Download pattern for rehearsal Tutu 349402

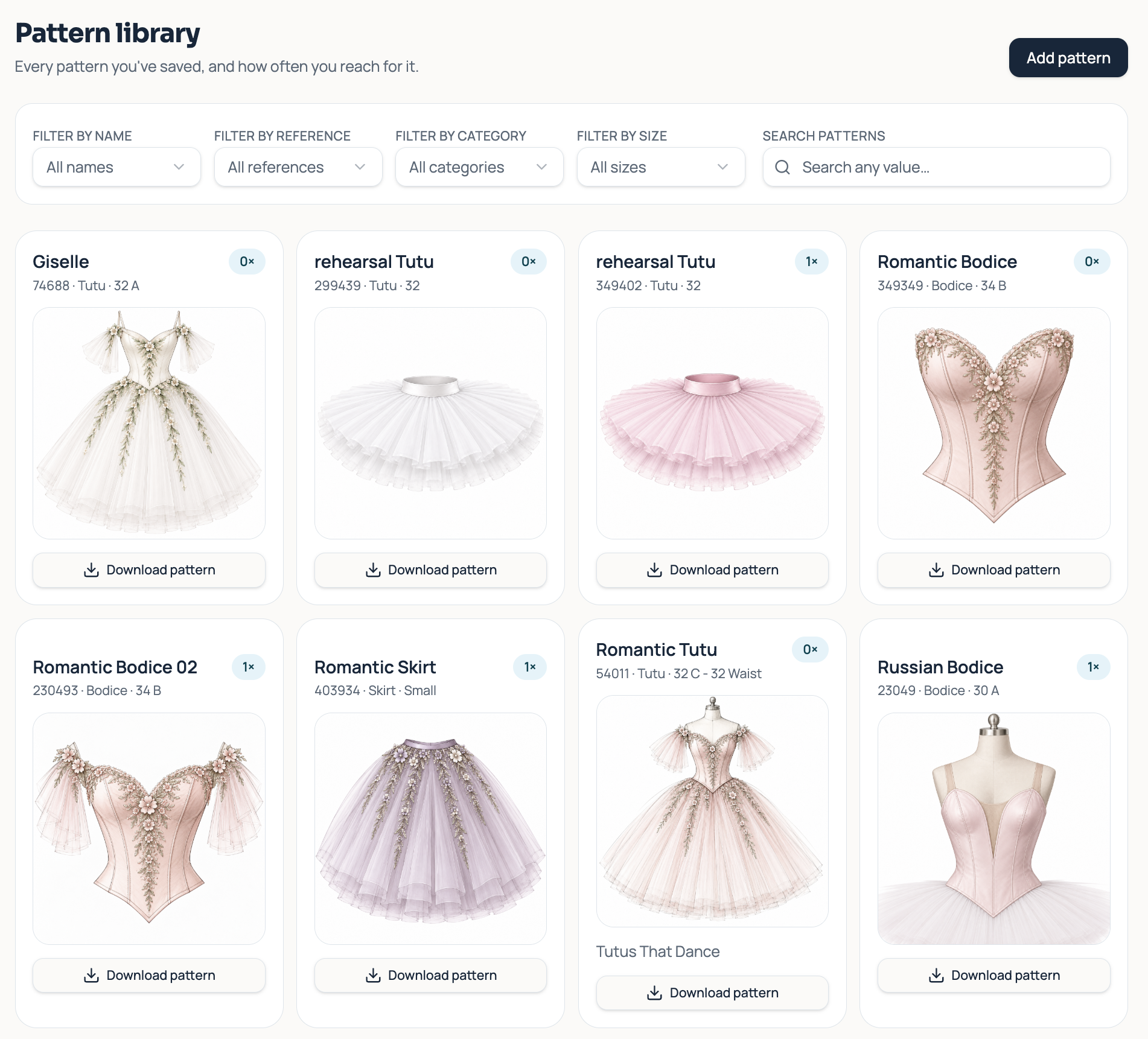click(712, 570)
